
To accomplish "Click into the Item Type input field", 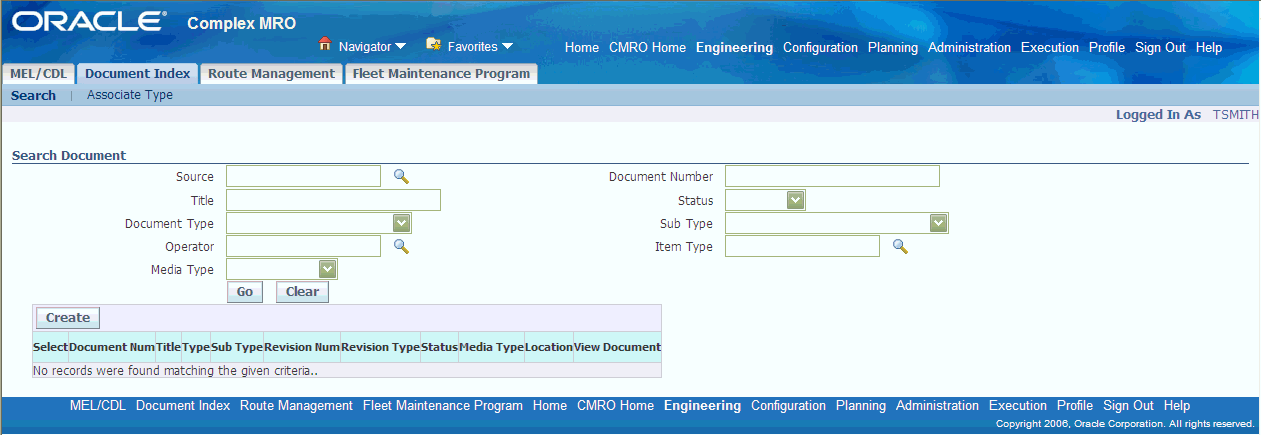I will pos(802,246).
